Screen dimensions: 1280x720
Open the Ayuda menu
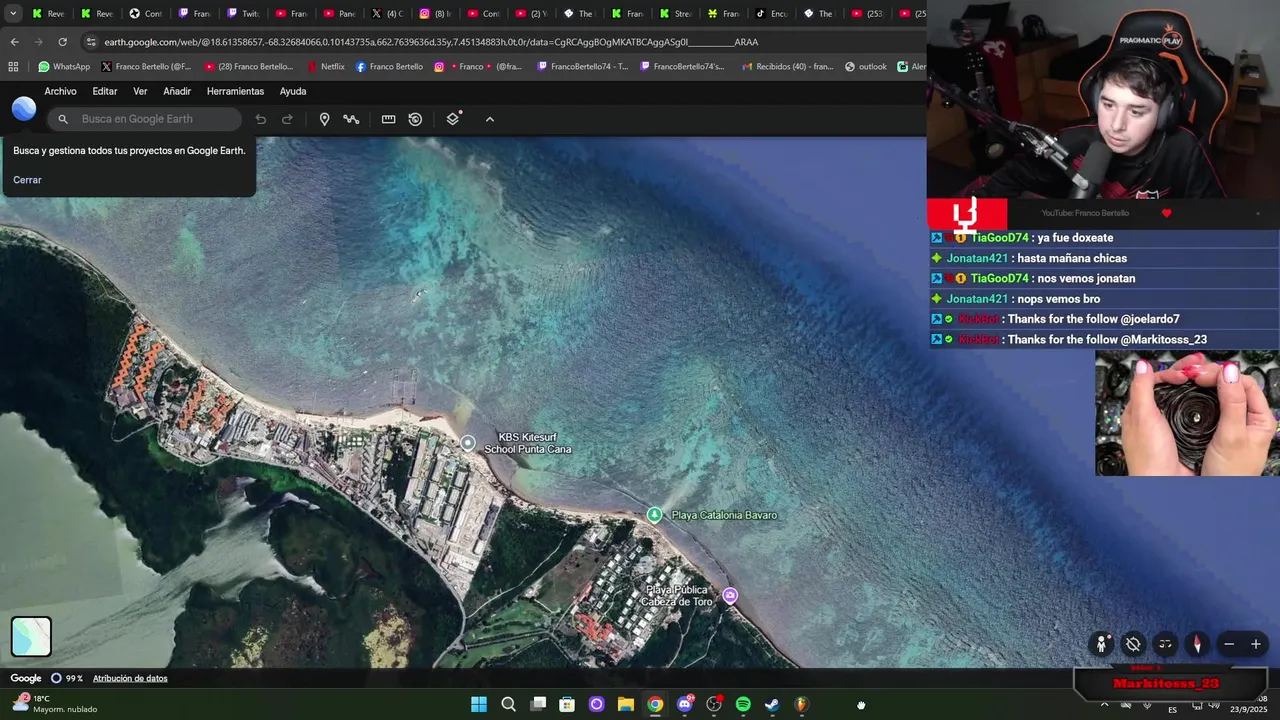click(x=293, y=91)
